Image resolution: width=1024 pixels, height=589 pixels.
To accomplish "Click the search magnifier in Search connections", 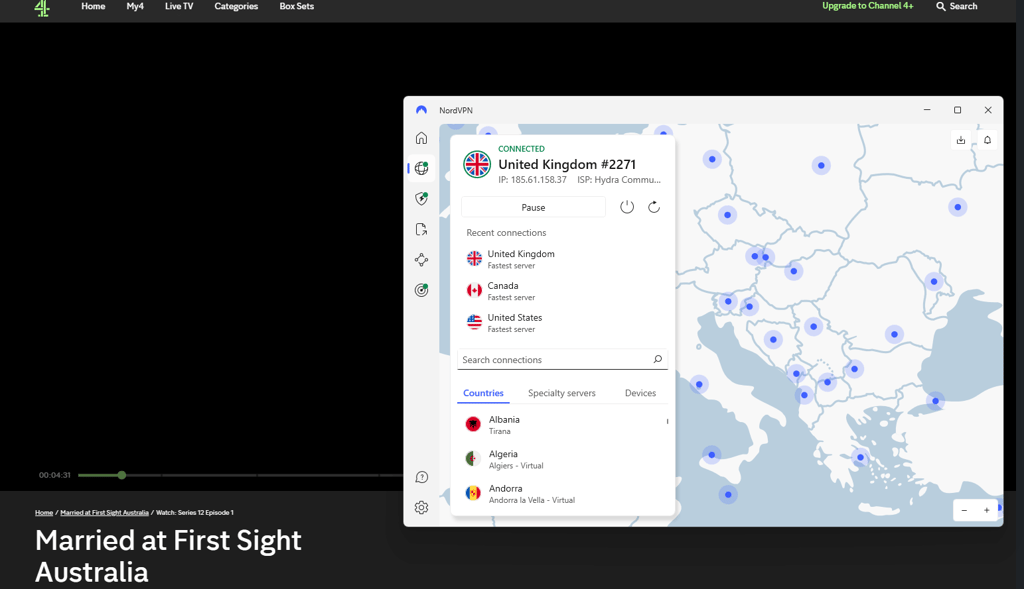I will click(x=658, y=359).
